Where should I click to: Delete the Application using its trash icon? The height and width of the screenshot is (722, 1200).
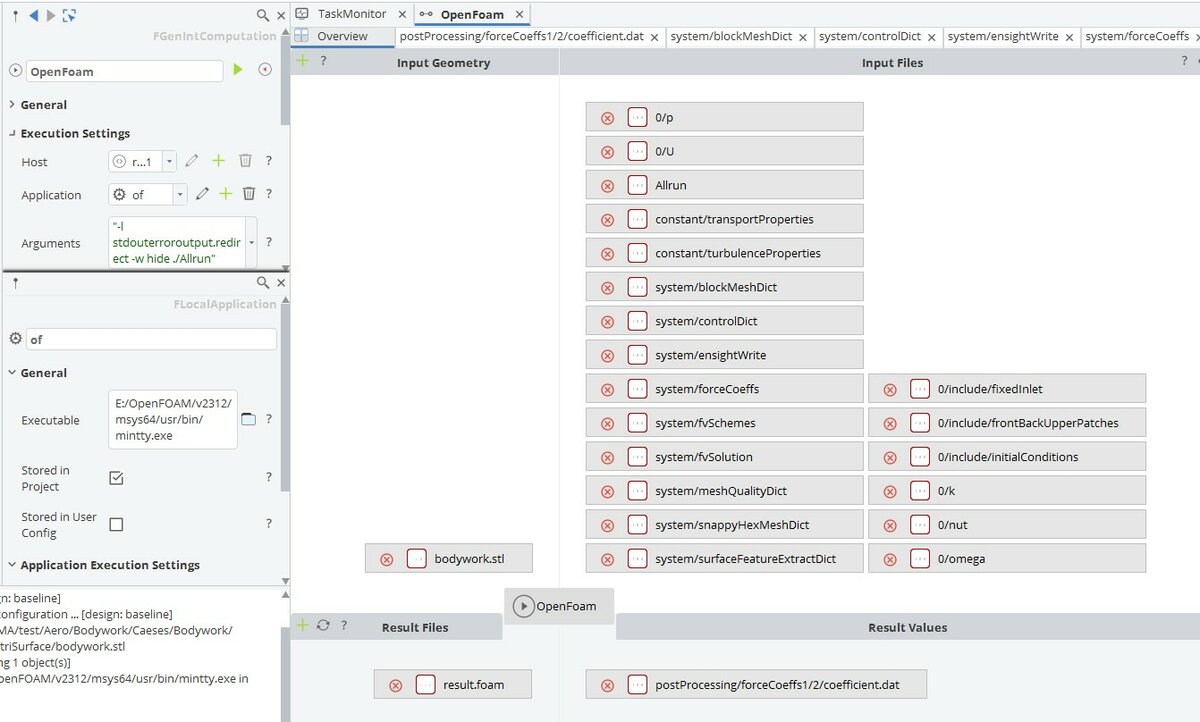[249, 194]
